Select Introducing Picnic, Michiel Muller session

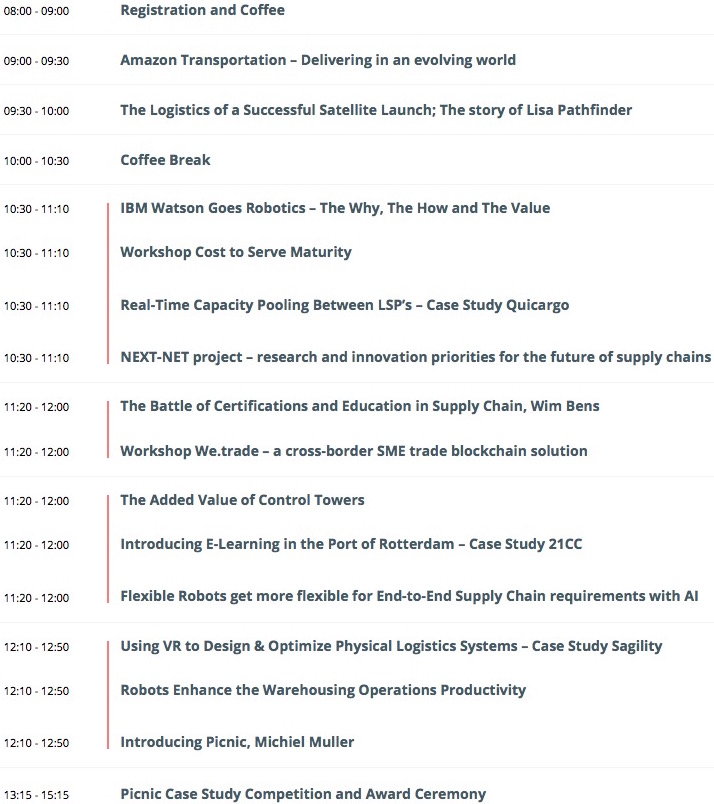click(237, 742)
